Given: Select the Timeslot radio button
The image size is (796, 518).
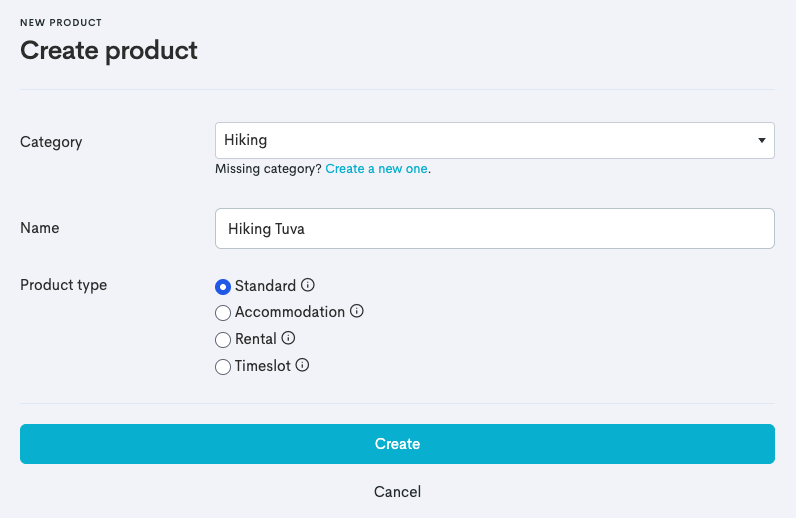Looking at the screenshot, I should (x=223, y=367).
